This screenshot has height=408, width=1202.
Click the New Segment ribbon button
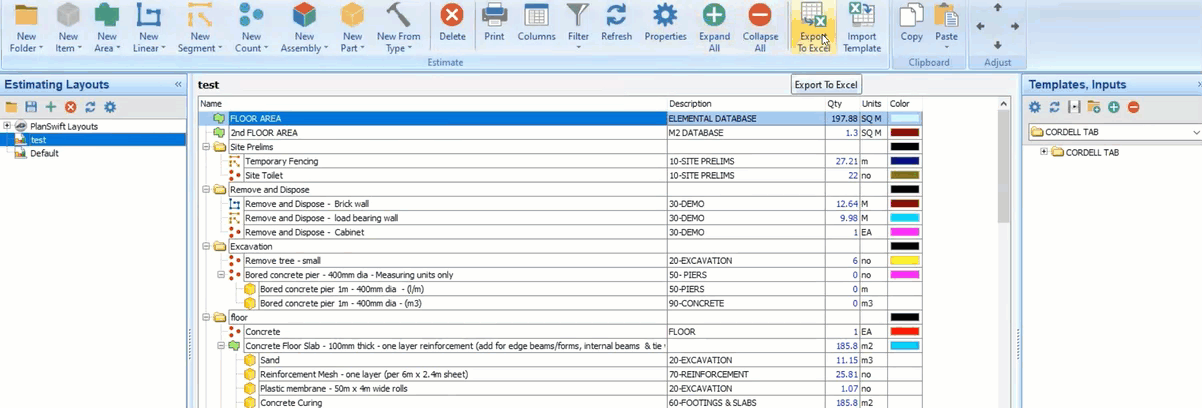click(198, 28)
